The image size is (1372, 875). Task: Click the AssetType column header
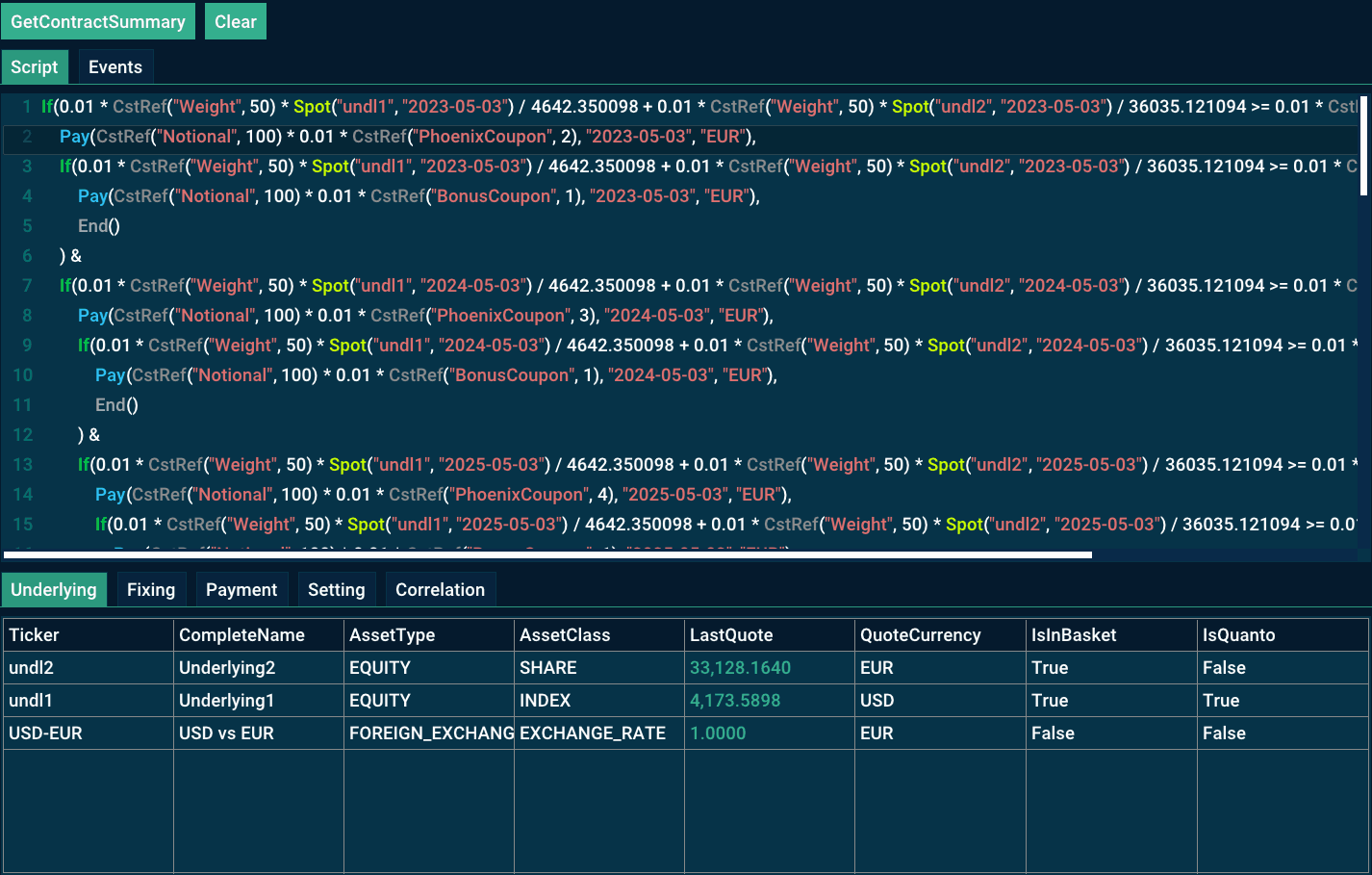[x=429, y=635]
